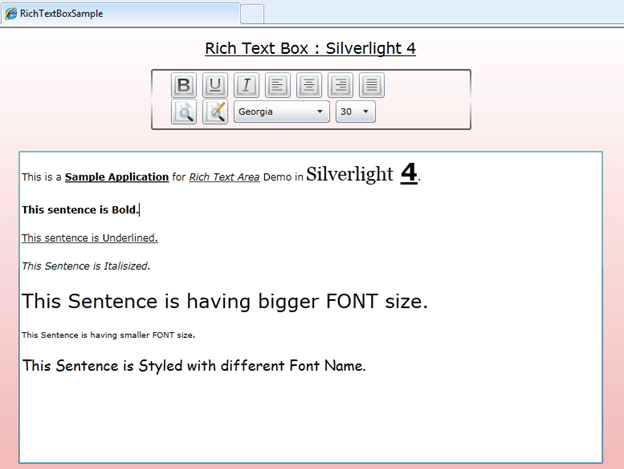Click the big bold underlined '4'
624x469 pixels.
click(409, 173)
